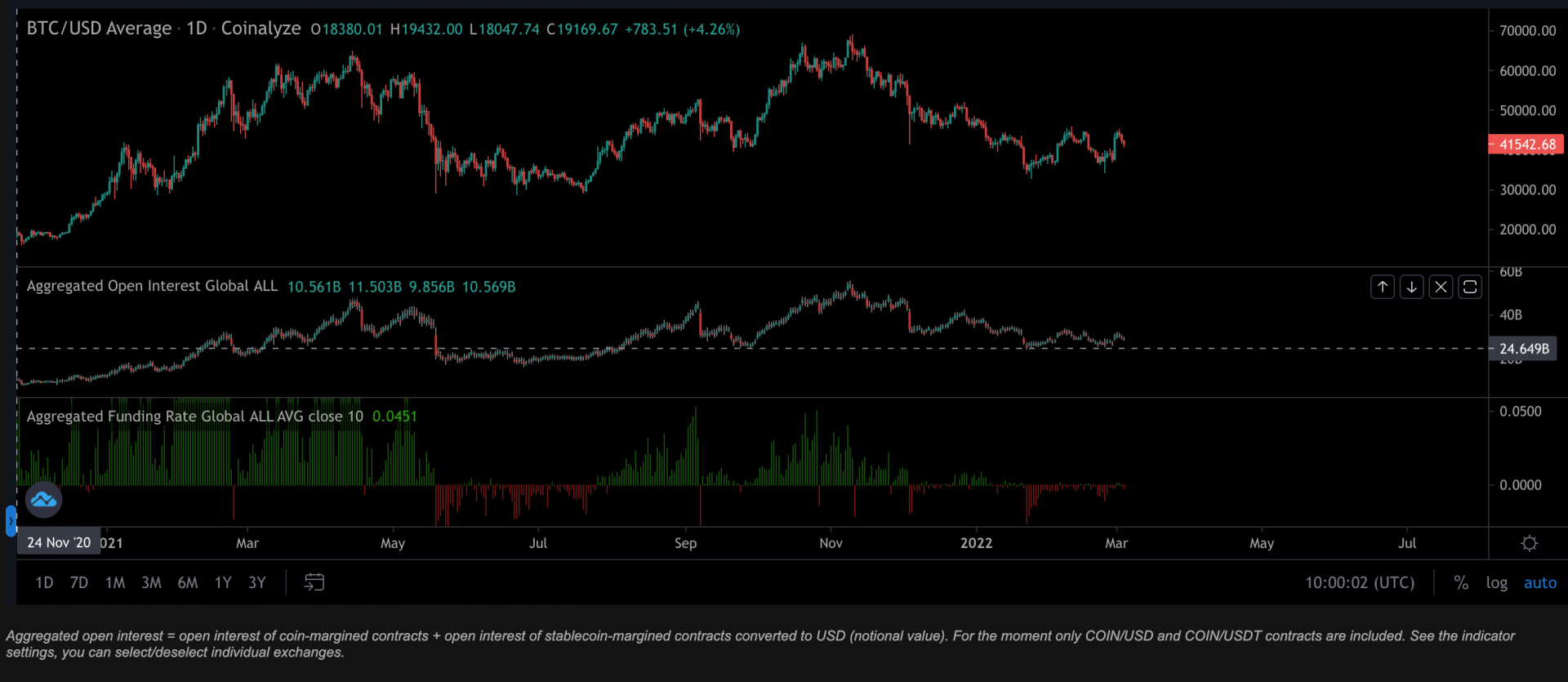Click the 24 Nov '20 date marker
The image size is (1568, 682).
59,542
